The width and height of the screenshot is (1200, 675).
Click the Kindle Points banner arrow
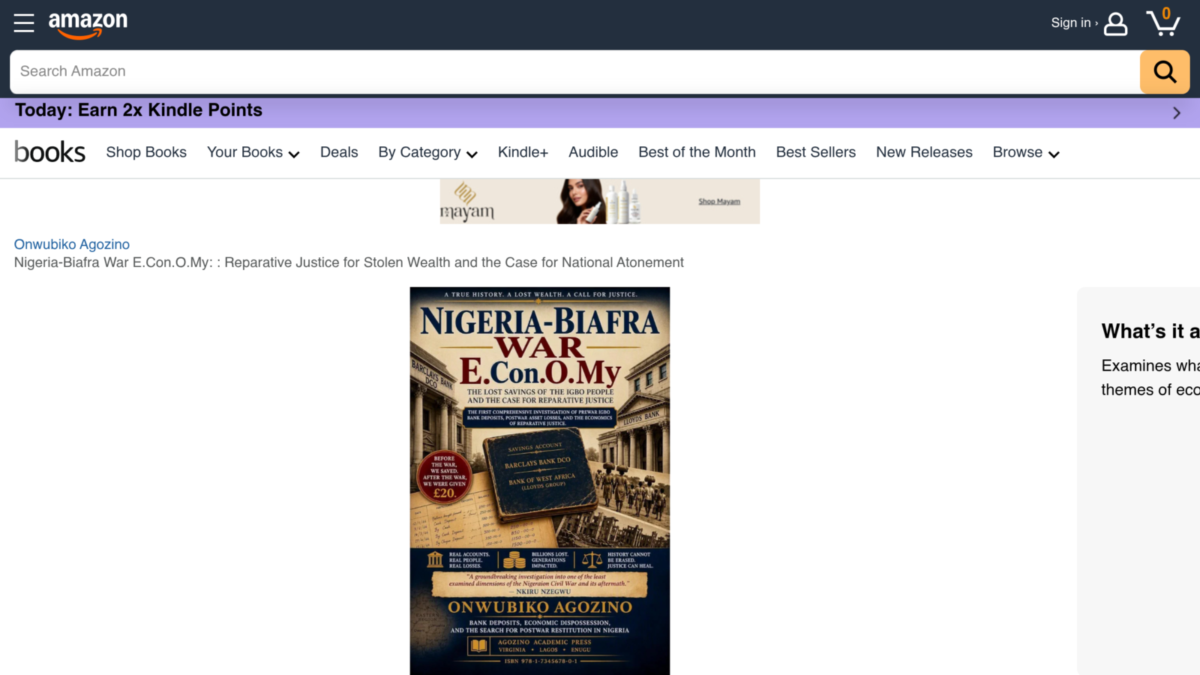(1177, 113)
